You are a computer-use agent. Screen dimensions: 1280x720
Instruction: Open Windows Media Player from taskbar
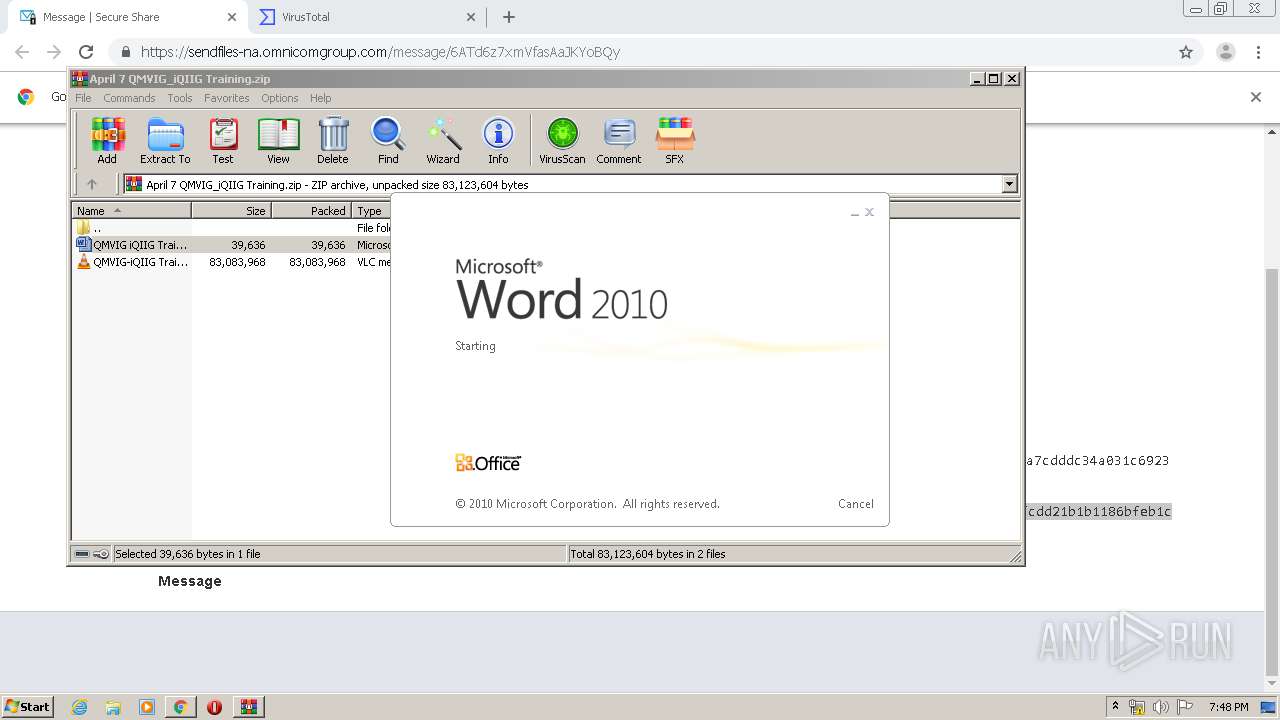pyautogui.click(x=147, y=707)
